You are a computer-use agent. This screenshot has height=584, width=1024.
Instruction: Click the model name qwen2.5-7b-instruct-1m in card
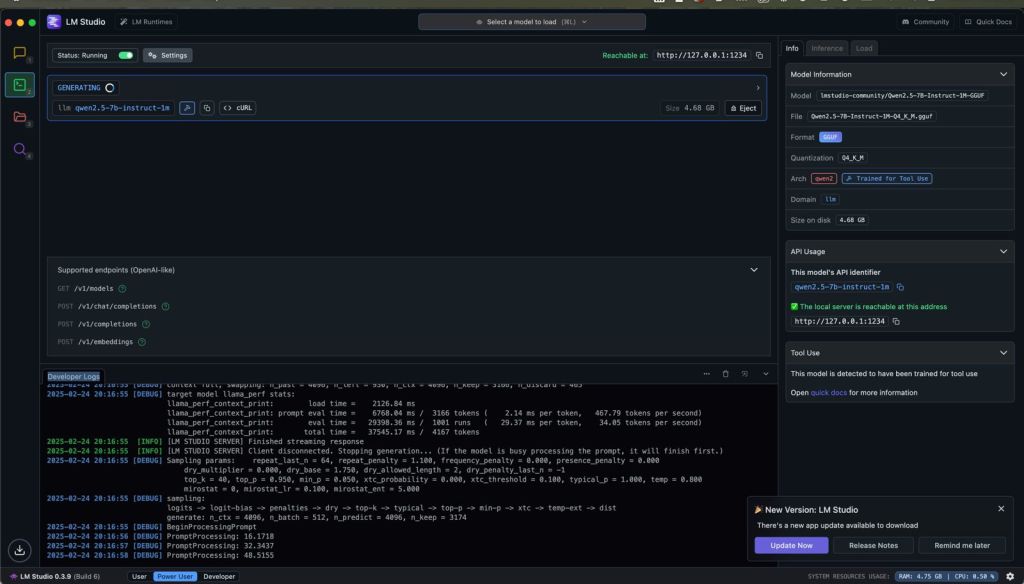click(x=122, y=108)
